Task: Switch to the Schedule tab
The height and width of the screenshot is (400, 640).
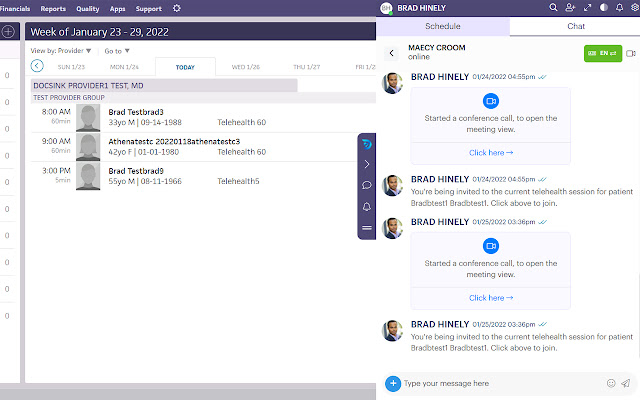Action: pyautogui.click(x=443, y=27)
